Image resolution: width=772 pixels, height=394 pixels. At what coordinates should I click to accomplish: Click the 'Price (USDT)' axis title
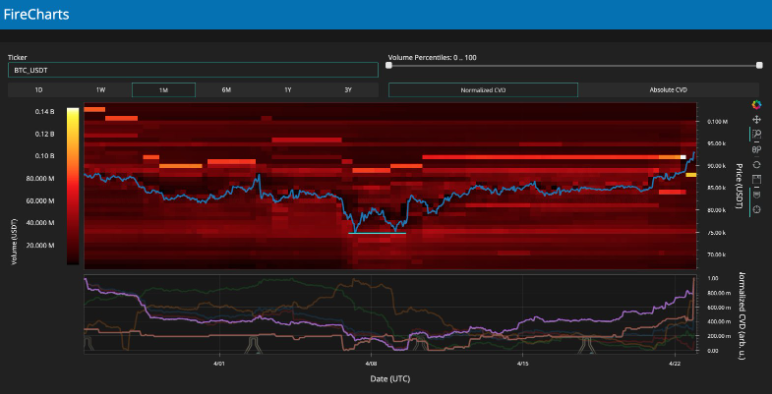(x=739, y=186)
